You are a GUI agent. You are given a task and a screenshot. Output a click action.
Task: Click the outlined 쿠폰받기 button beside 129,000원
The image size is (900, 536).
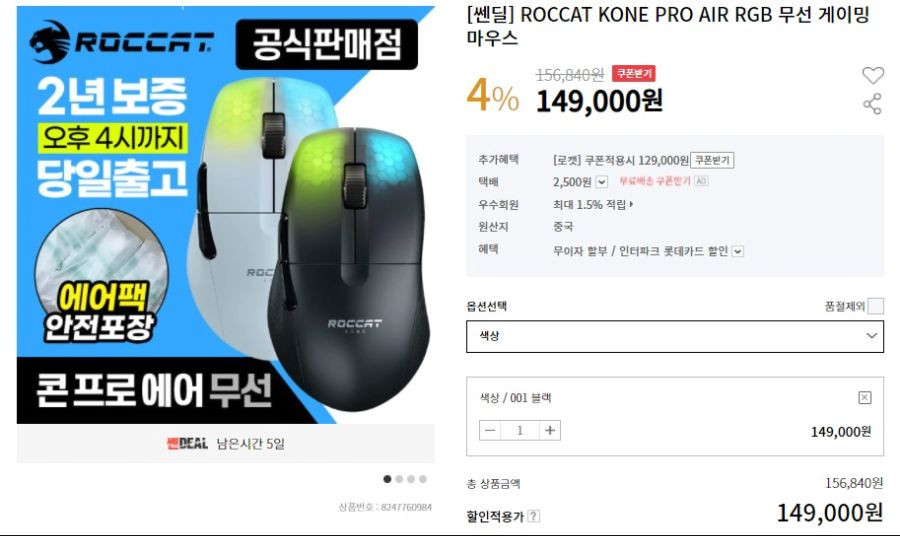712,160
